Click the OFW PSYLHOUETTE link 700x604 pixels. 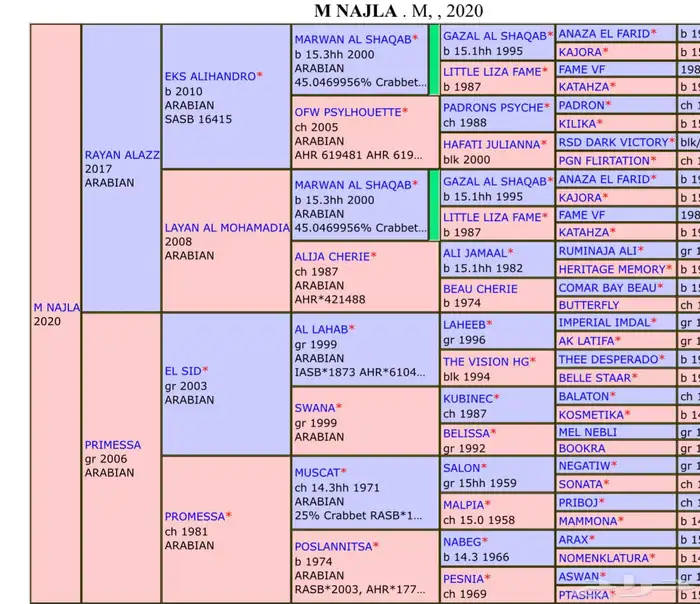point(347,112)
